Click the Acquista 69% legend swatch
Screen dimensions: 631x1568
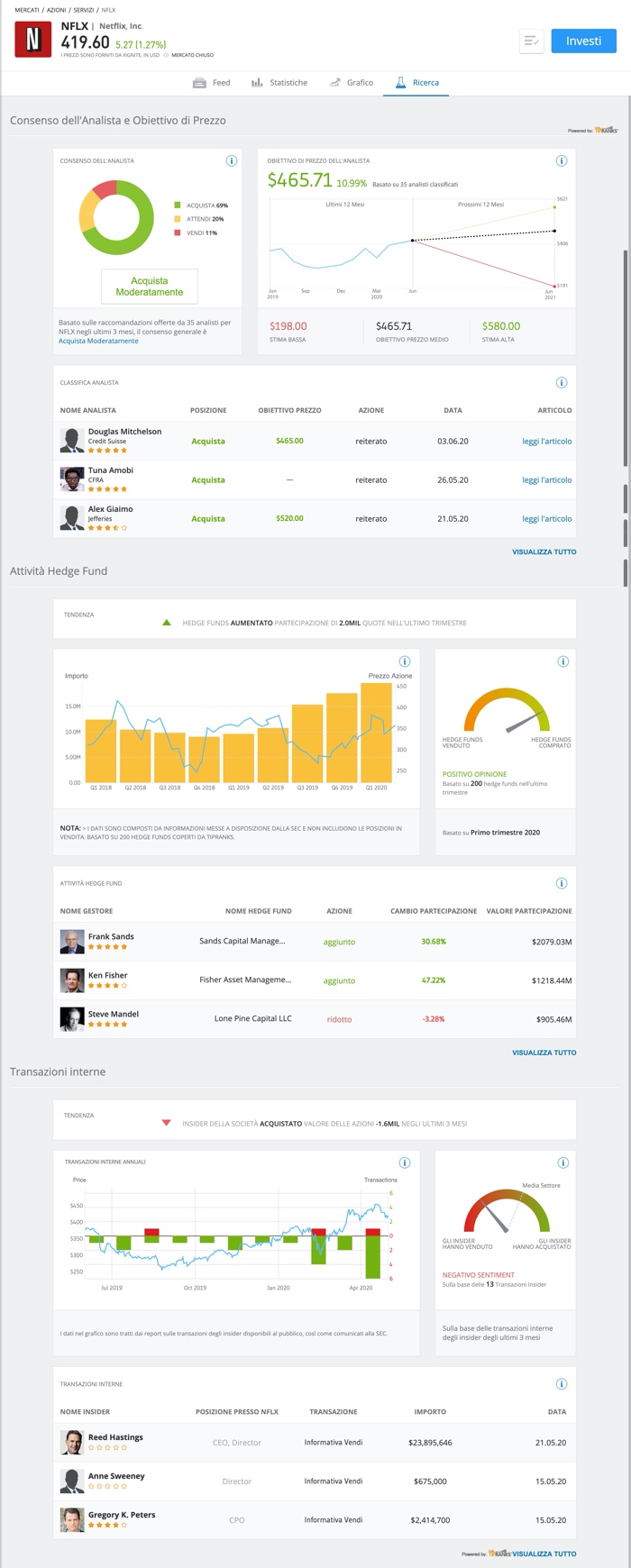coord(178,205)
